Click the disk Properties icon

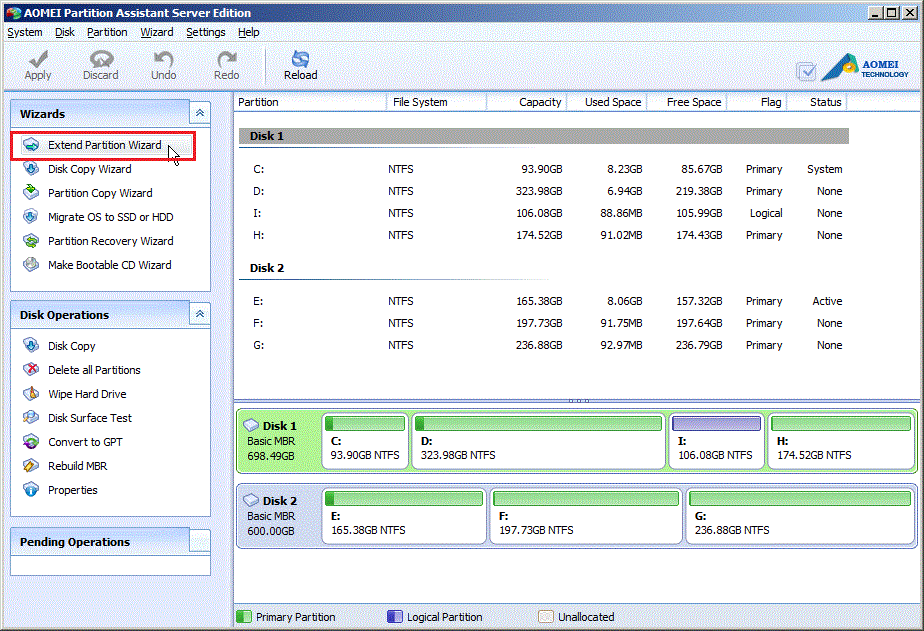pos(31,490)
